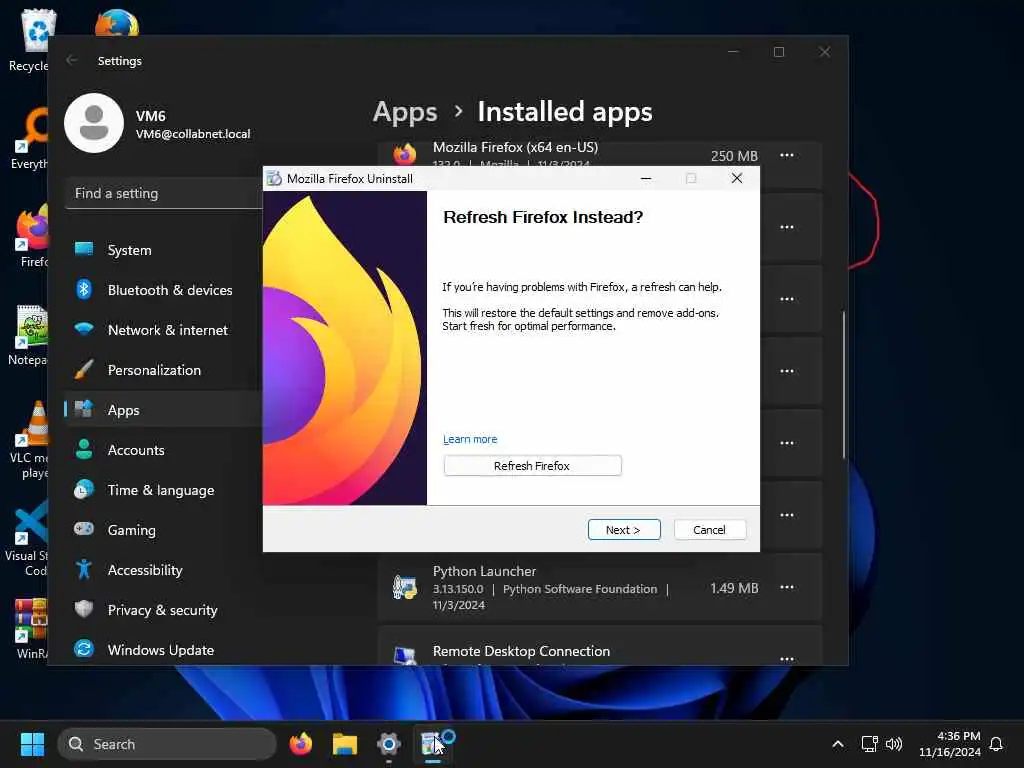This screenshot has height=768, width=1024.
Task: Cancel the Firefox uninstall dialog
Action: coord(709,530)
